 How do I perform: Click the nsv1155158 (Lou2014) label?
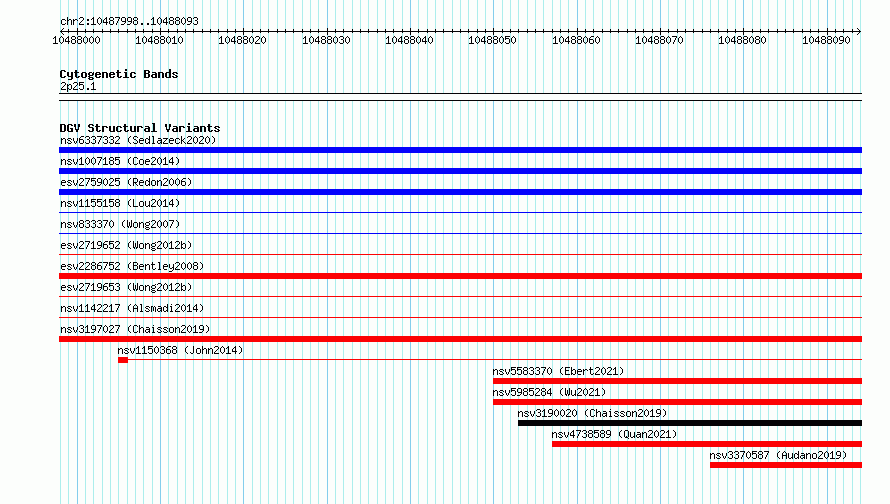coord(120,203)
